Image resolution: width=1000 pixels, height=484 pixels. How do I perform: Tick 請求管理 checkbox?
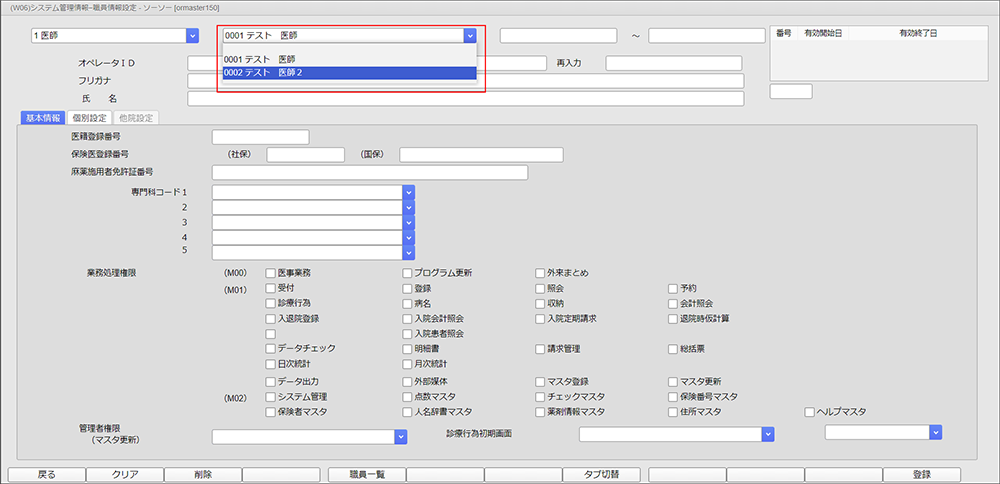click(540, 349)
